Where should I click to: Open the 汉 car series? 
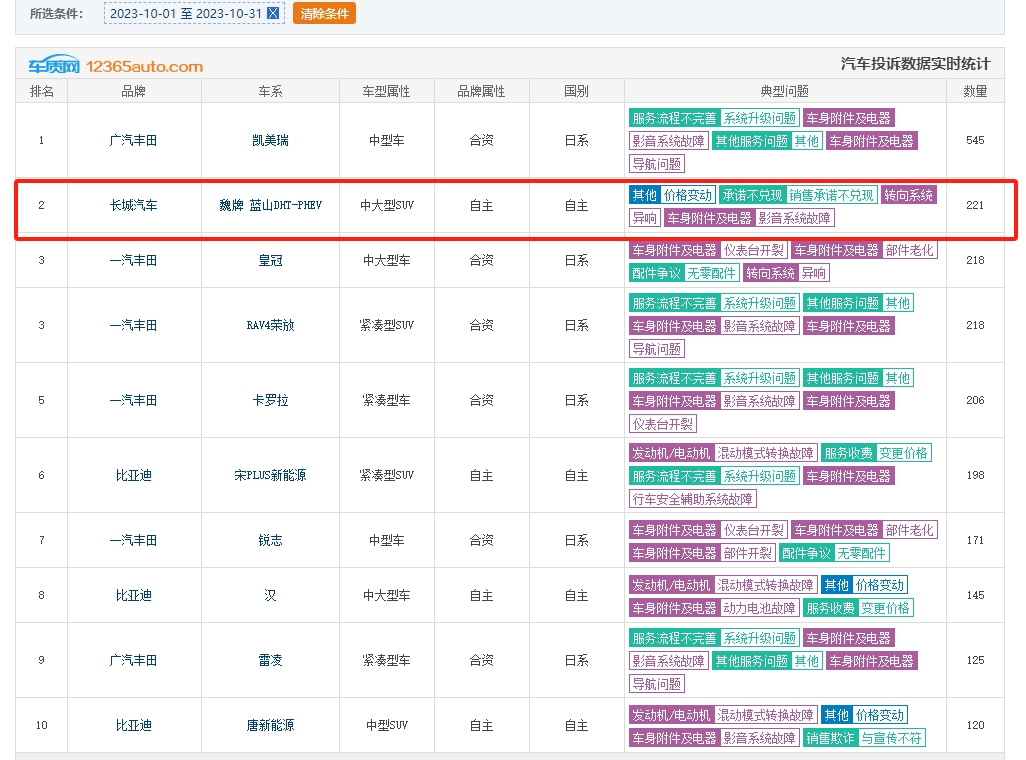(270, 595)
